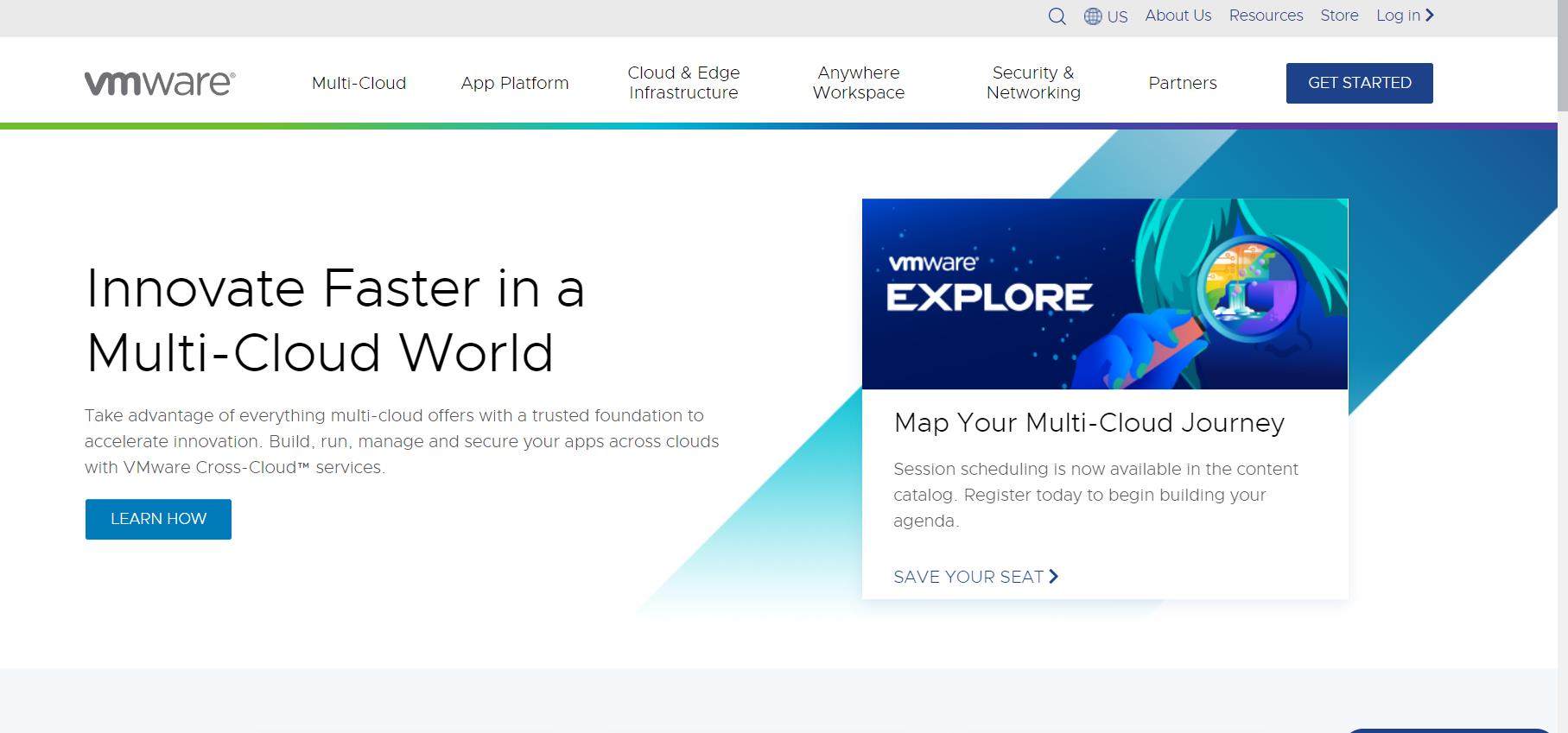Click the page vertical scrollbar thumb
The height and width of the screenshot is (733, 1568).
(x=1562, y=56)
